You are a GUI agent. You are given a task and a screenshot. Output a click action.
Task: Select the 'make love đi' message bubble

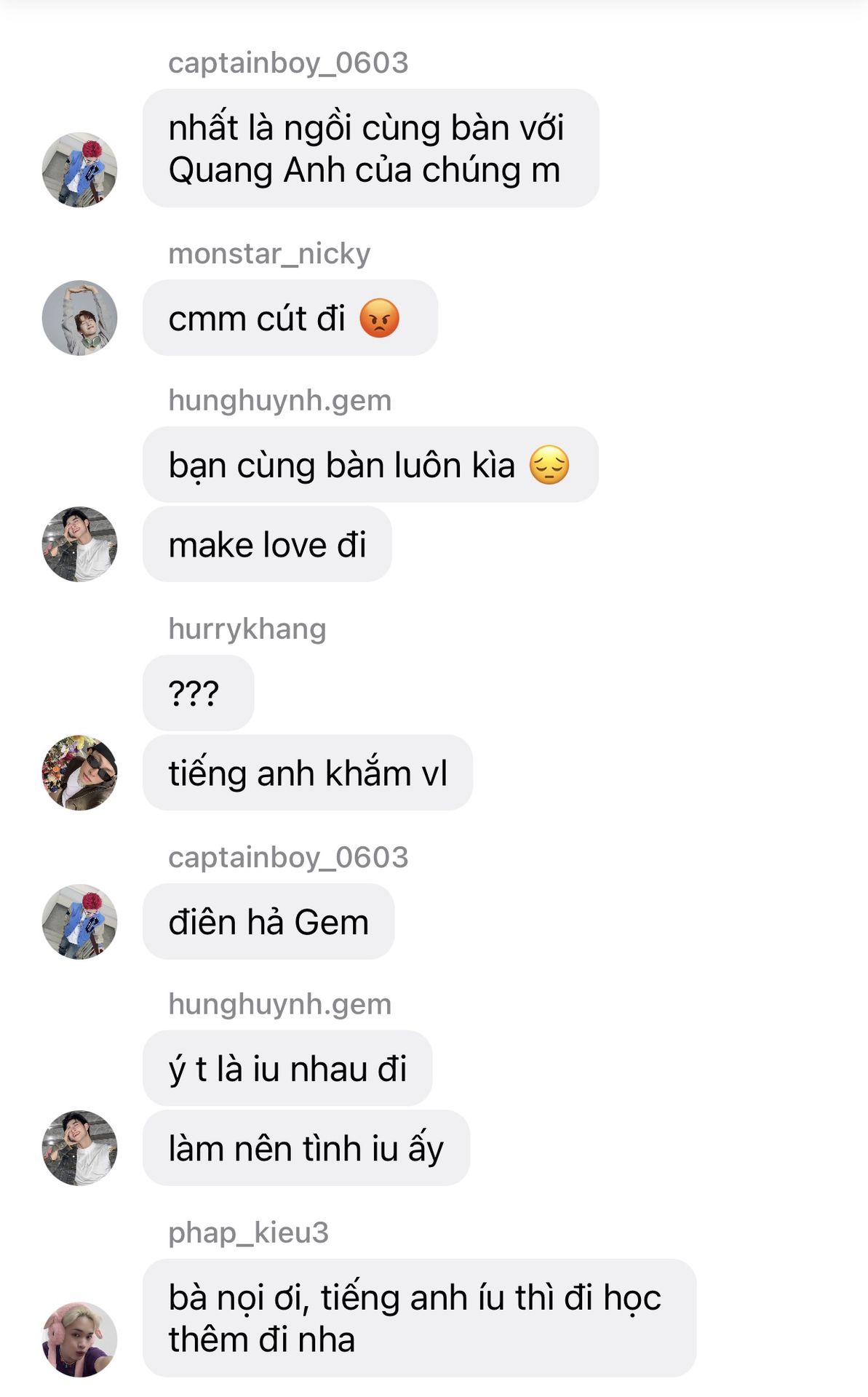tap(267, 544)
